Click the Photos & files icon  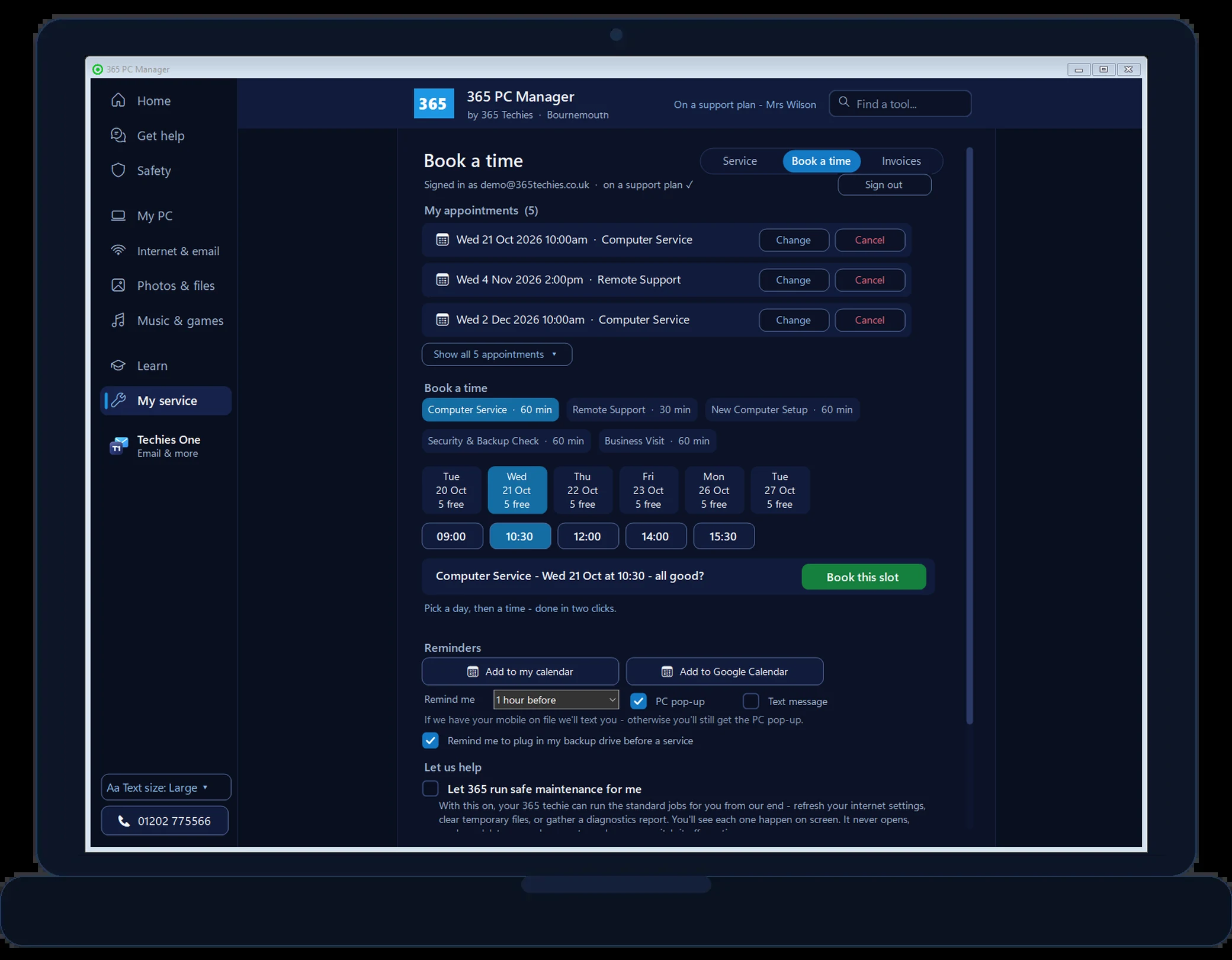118,285
